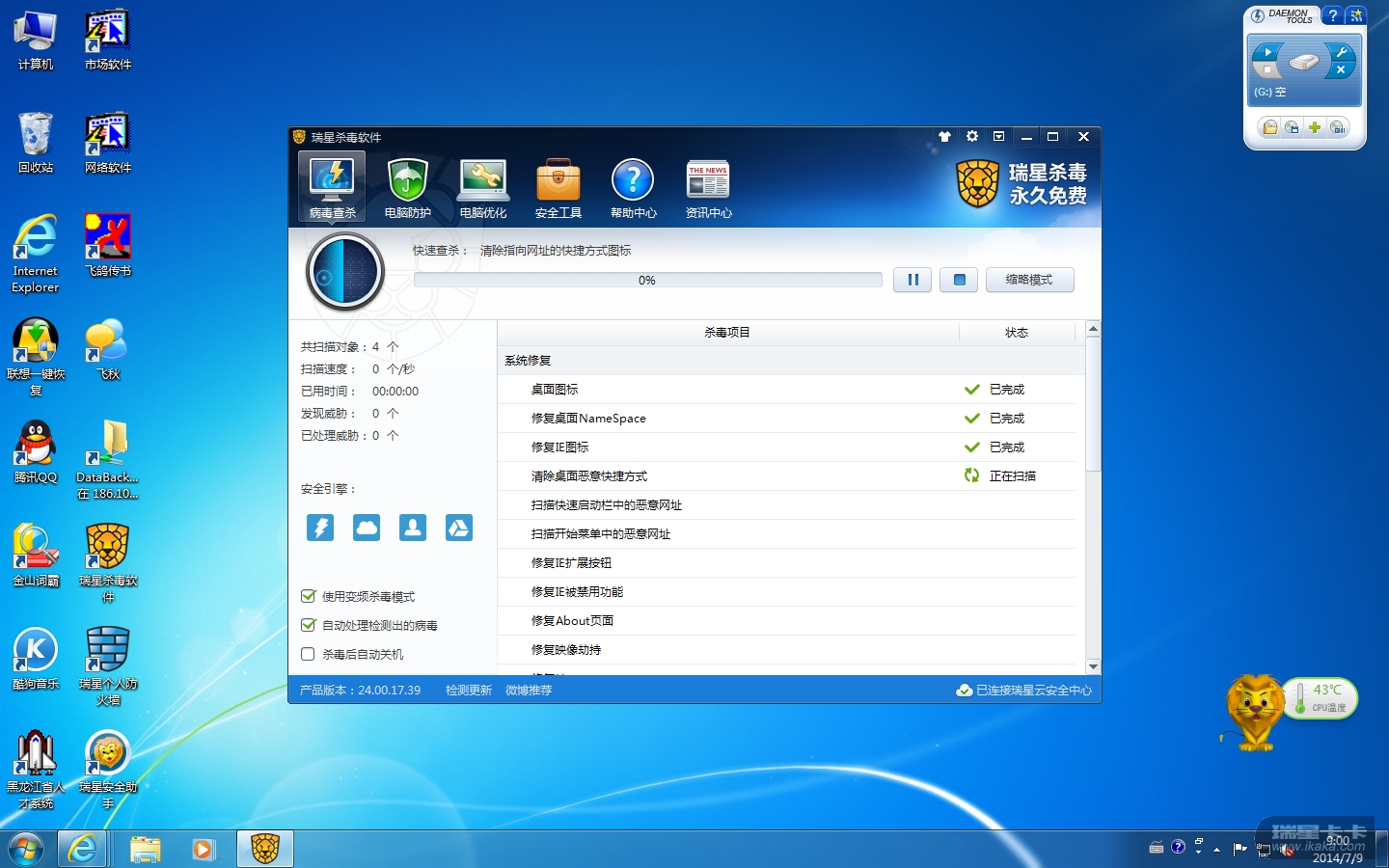Click the scan list scrollbar down arrow
Viewport: 1389px width, 868px height.
coord(1093,666)
